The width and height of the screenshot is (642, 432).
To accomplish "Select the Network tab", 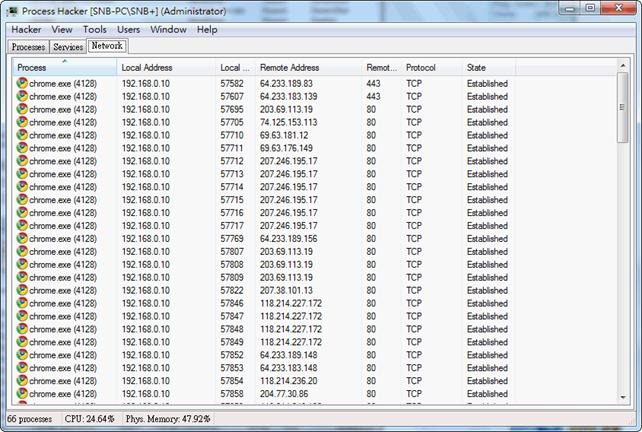I will [x=107, y=46].
